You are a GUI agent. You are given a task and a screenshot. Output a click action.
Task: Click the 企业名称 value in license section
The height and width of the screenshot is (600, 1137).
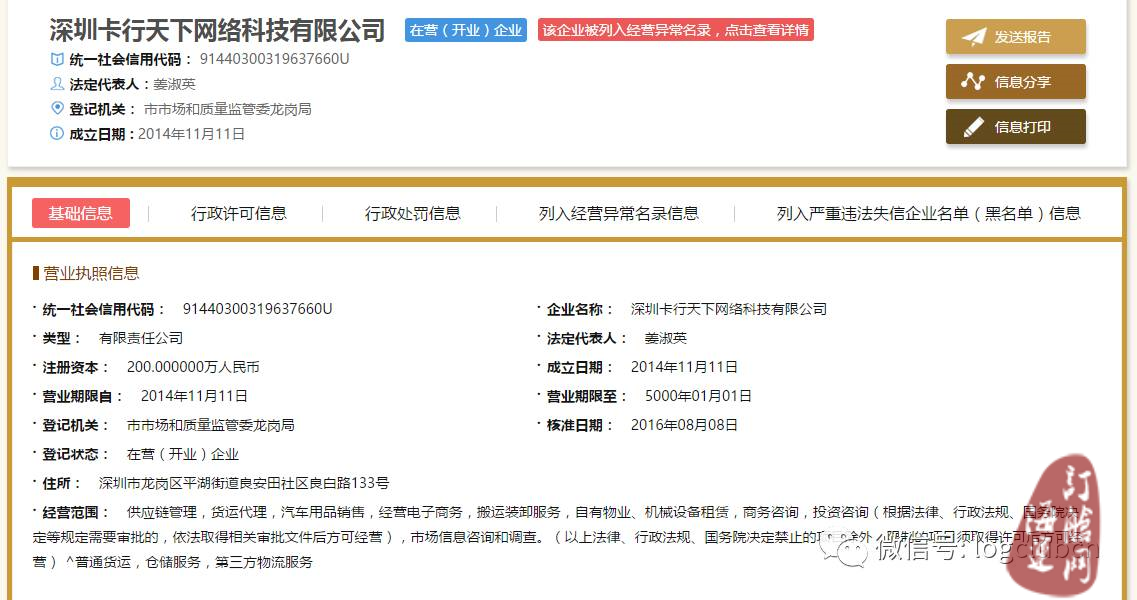click(729, 309)
